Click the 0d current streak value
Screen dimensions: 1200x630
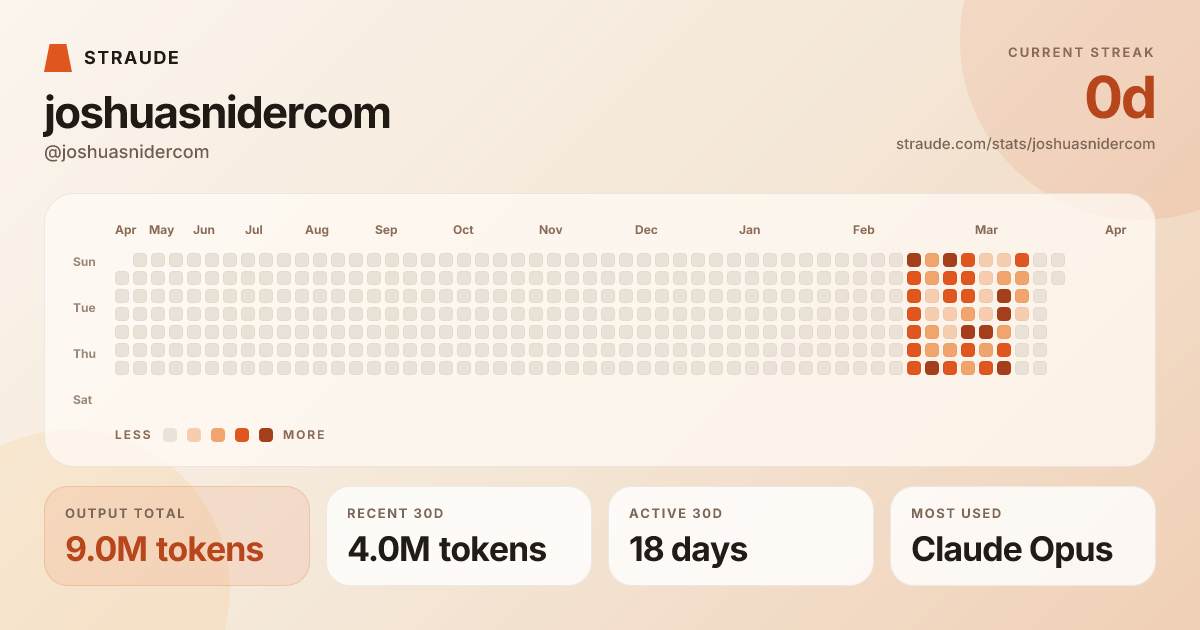[1120, 98]
